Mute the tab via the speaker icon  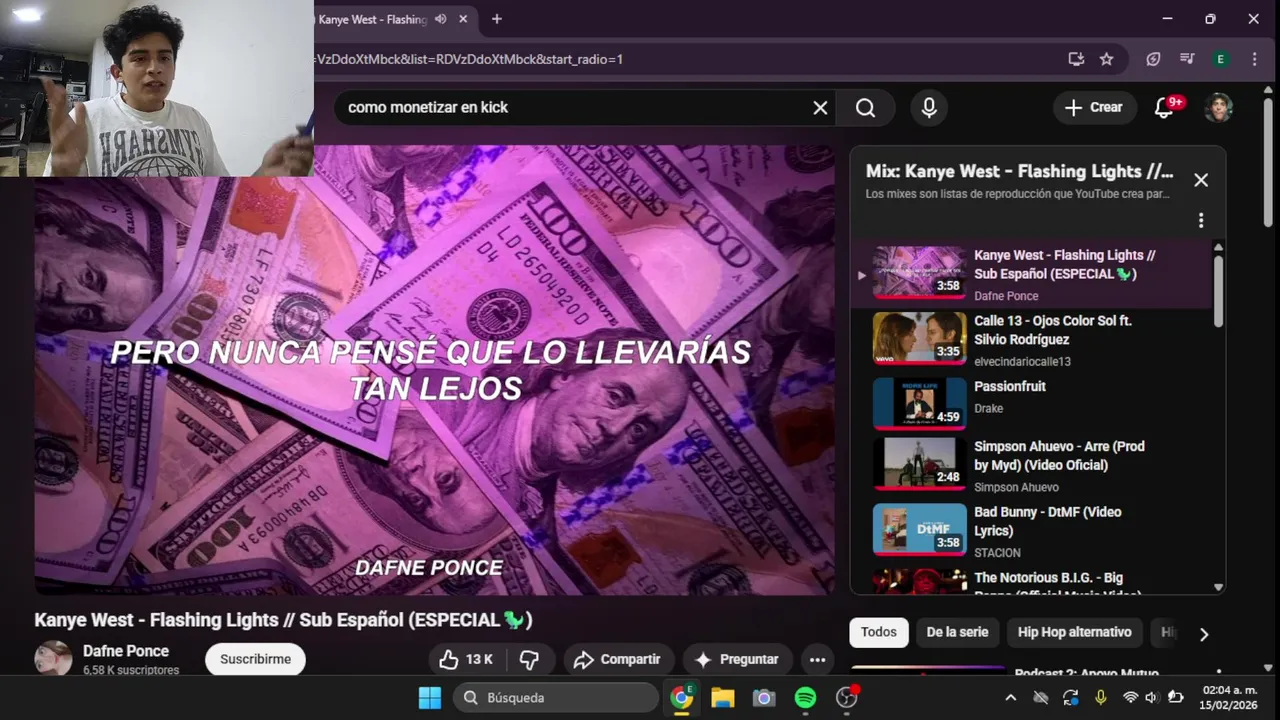pyautogui.click(x=440, y=19)
